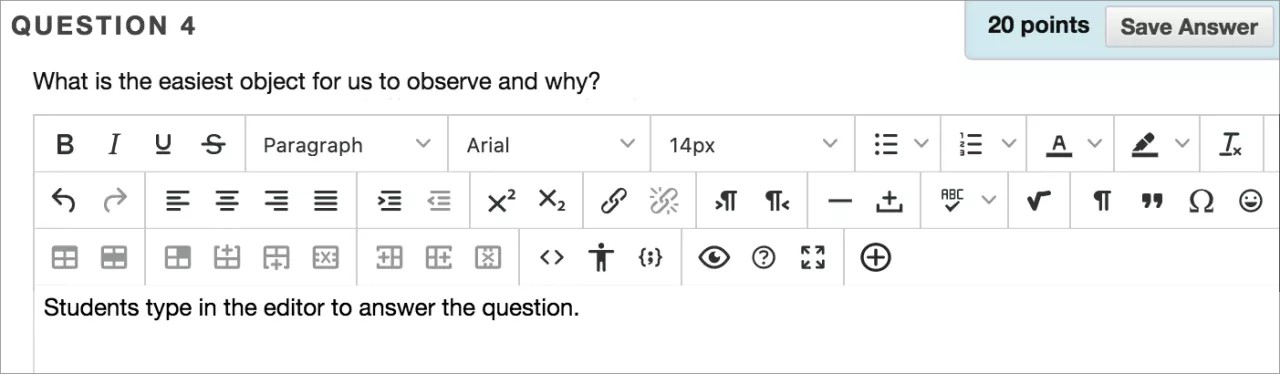This screenshot has width=1280, height=374.
Task: Apply superscript formatting
Action: click(x=501, y=201)
